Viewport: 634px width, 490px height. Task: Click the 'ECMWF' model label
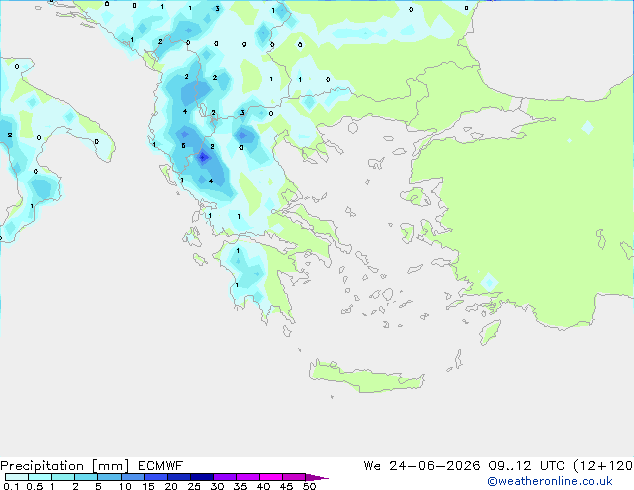(161, 465)
